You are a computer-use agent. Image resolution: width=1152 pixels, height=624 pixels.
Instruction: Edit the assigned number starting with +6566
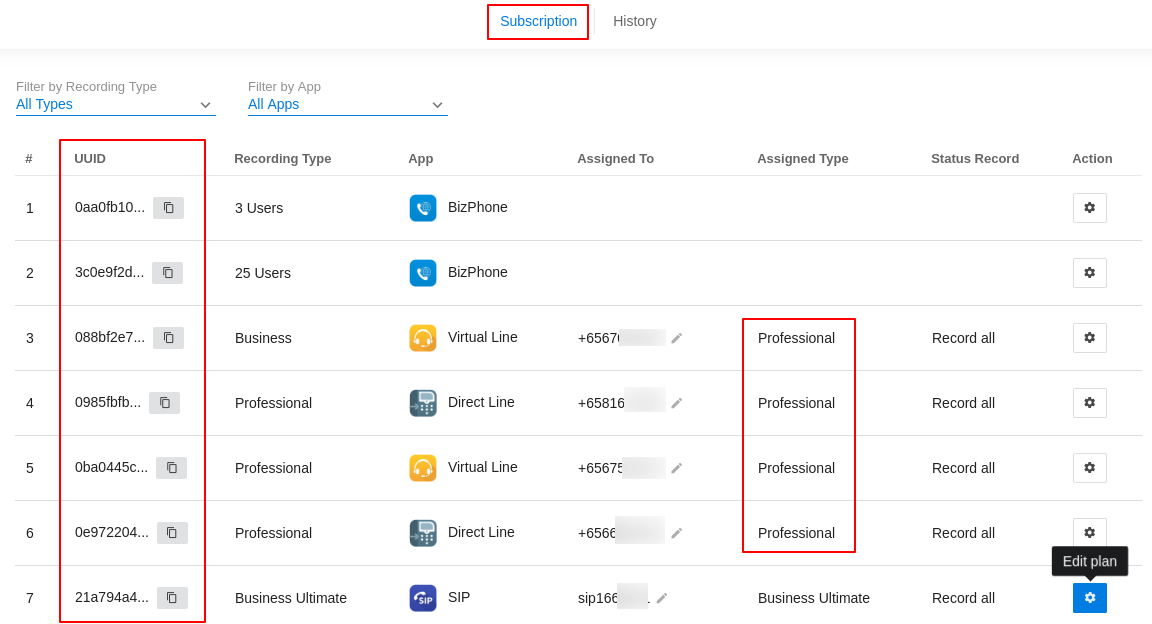pos(677,533)
